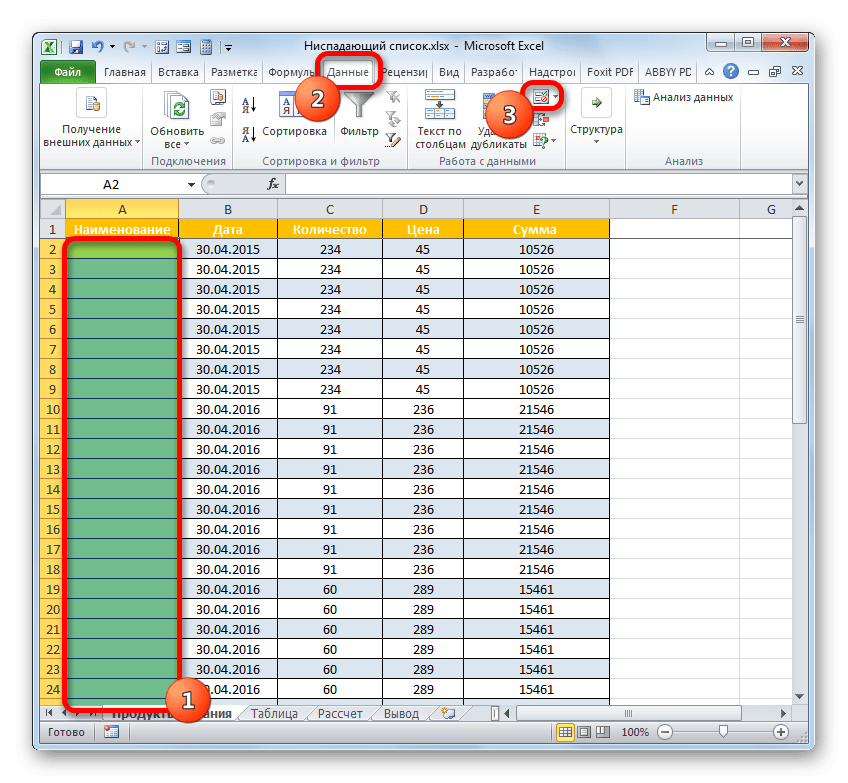Click the Структура arrow icon
848x783 pixels.
596,103
